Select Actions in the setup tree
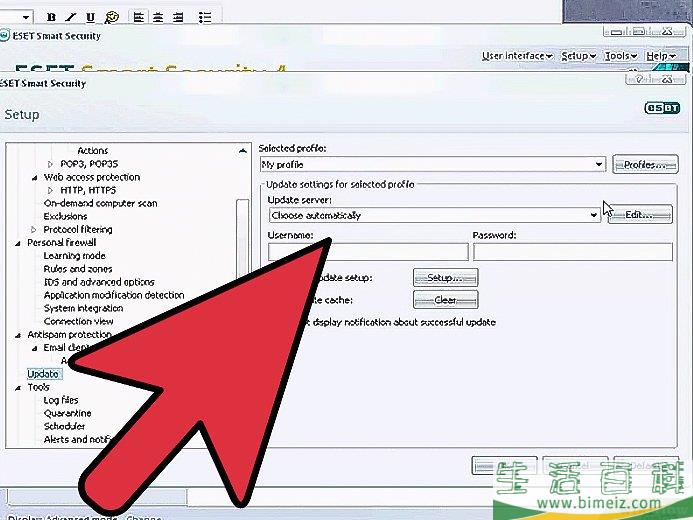 tap(92, 151)
